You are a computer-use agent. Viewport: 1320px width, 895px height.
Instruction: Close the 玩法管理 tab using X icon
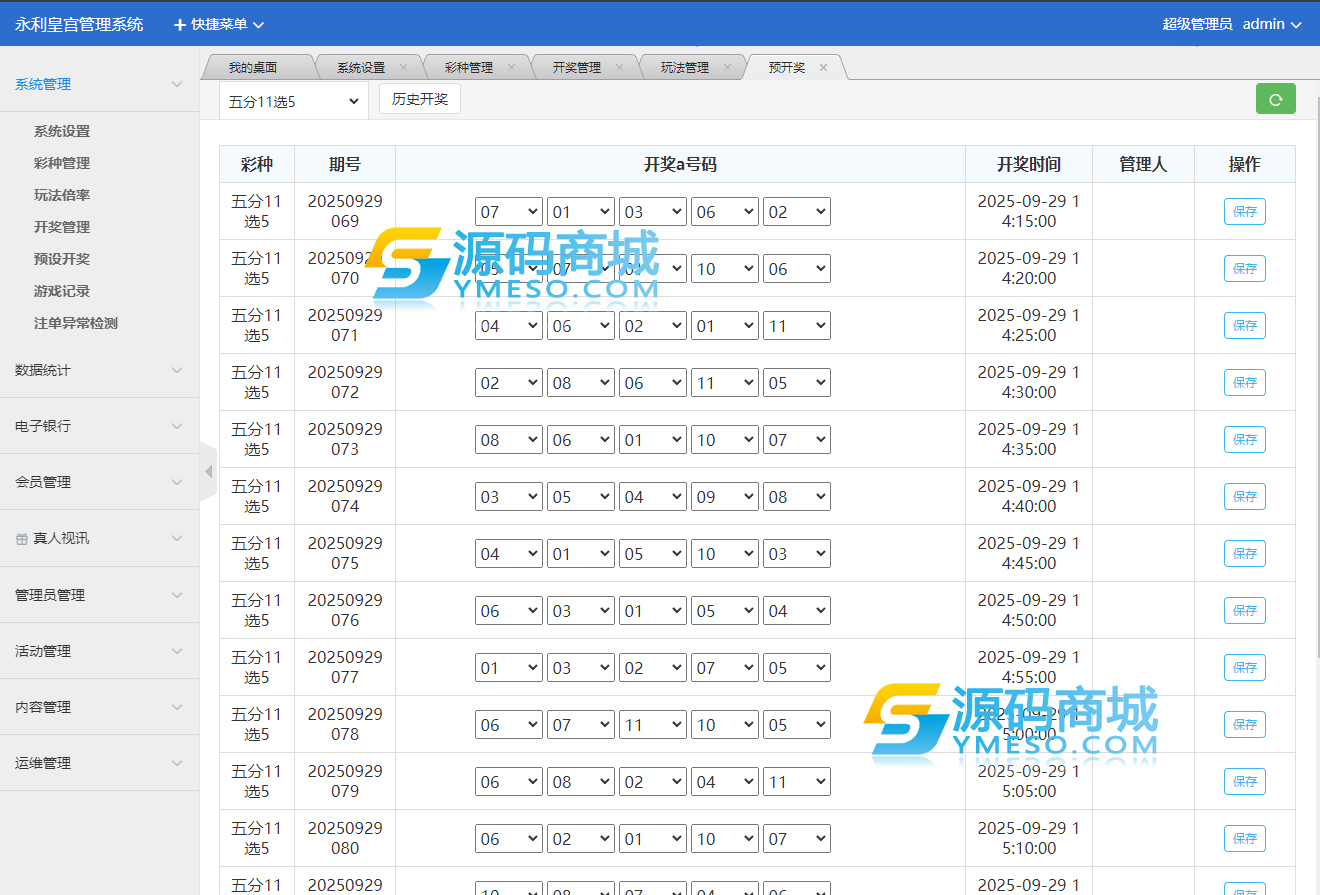coord(727,68)
